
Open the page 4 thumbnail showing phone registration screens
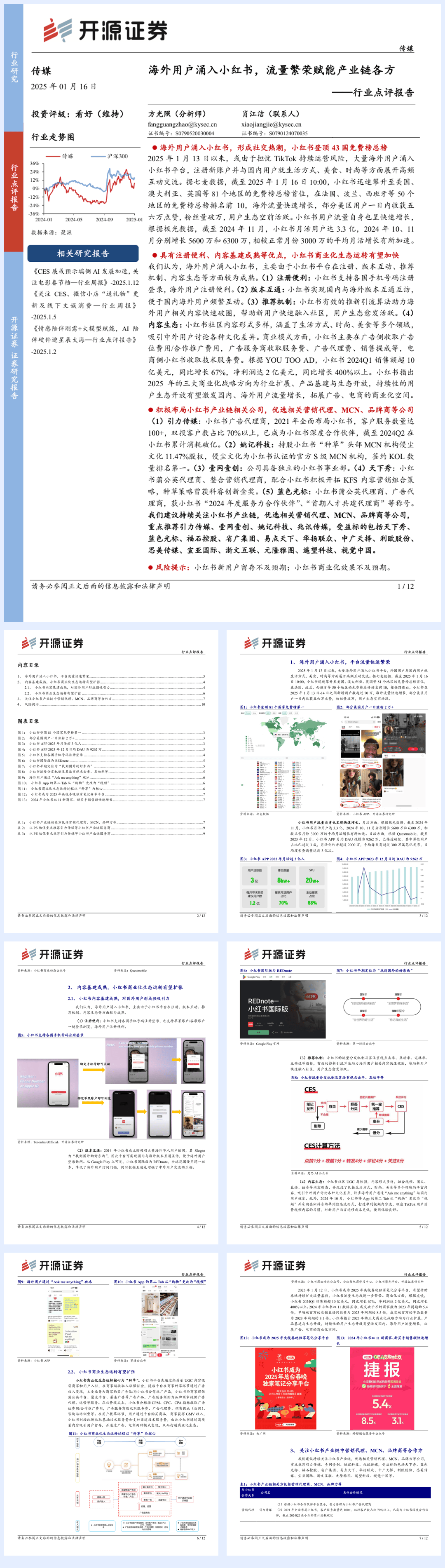(111, 1092)
